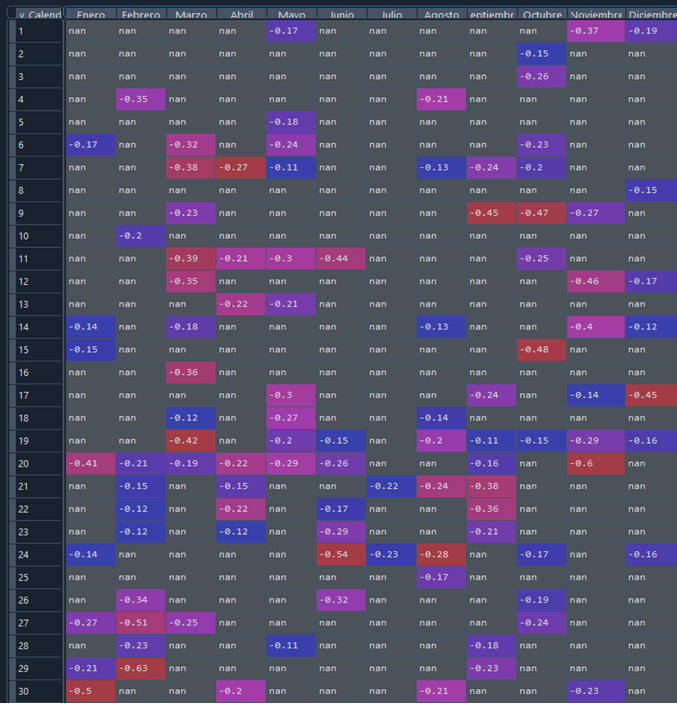
Task: Click the -0.15 cell in Diciembre row 8
Action: 651,190
